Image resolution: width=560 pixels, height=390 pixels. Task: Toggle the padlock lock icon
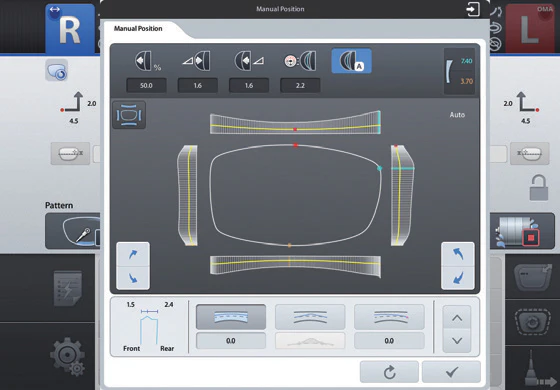click(x=539, y=188)
